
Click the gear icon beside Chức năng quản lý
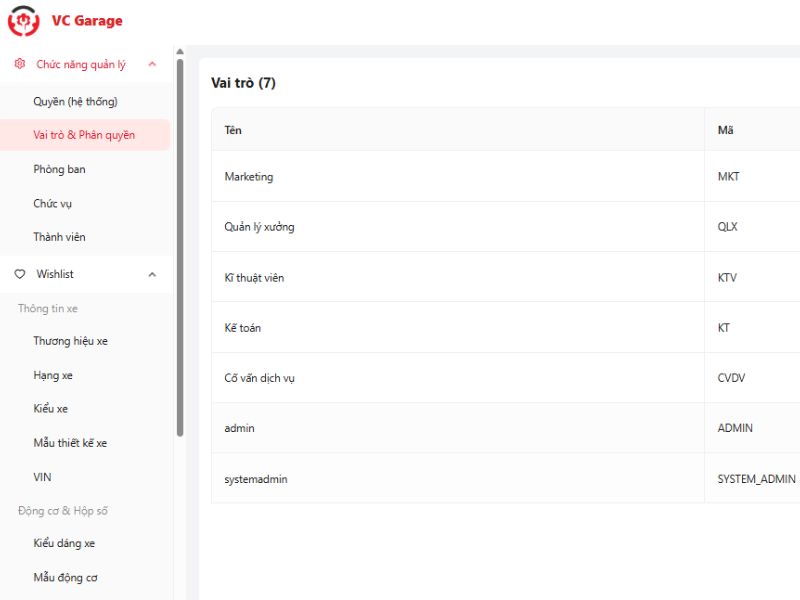coord(20,64)
